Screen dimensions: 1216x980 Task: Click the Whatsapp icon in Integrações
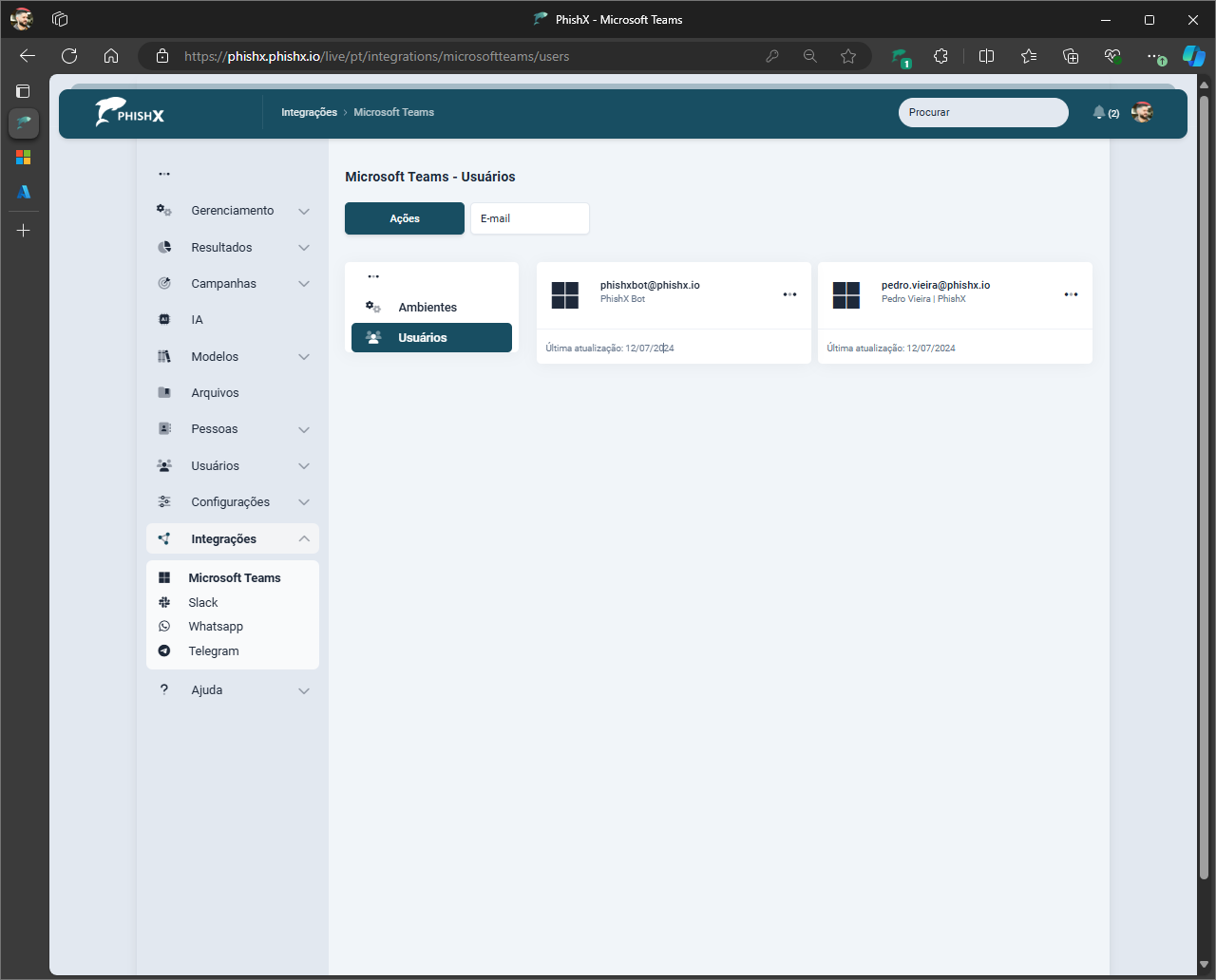point(164,627)
